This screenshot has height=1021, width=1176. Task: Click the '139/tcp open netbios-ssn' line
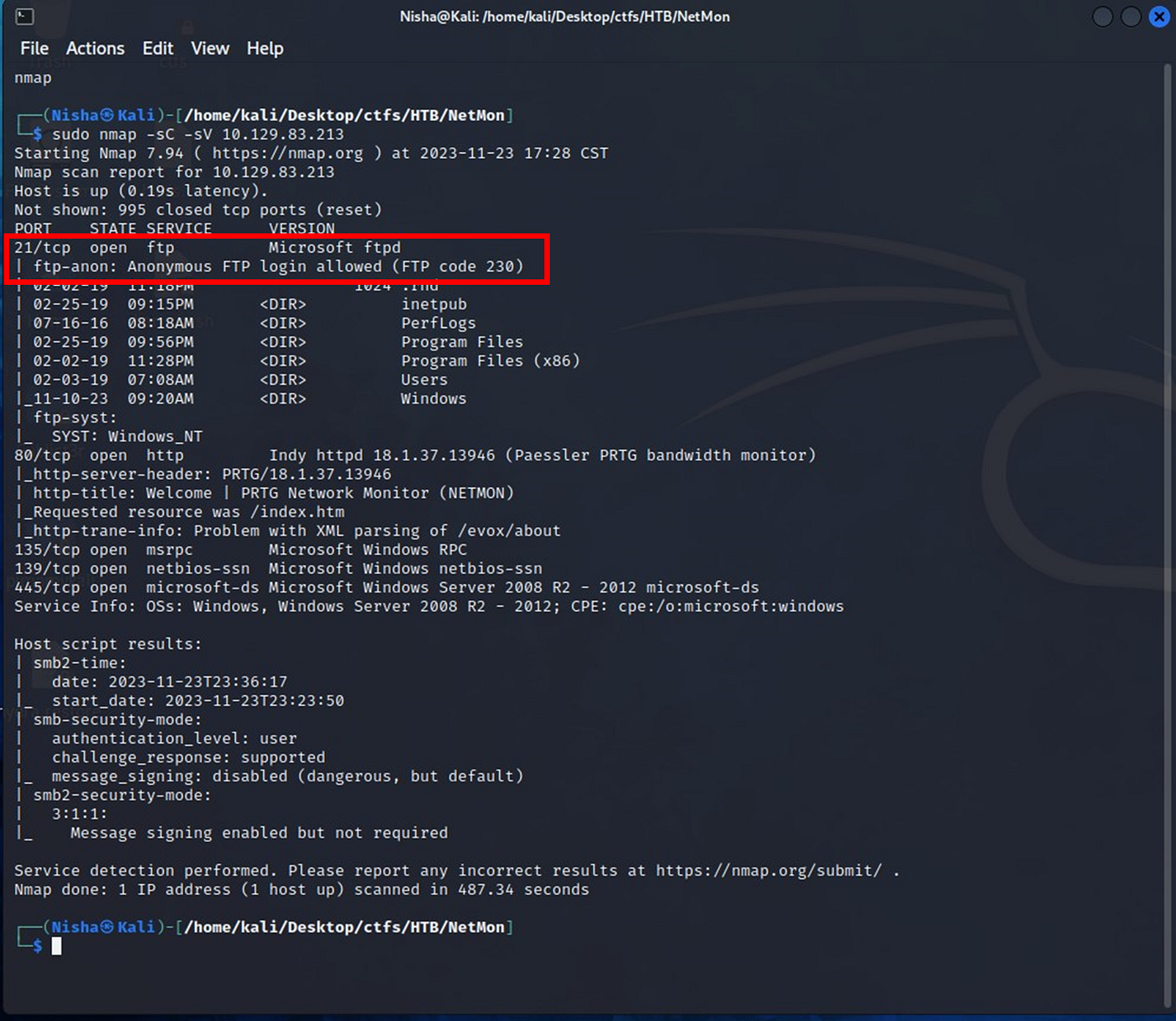click(278, 569)
